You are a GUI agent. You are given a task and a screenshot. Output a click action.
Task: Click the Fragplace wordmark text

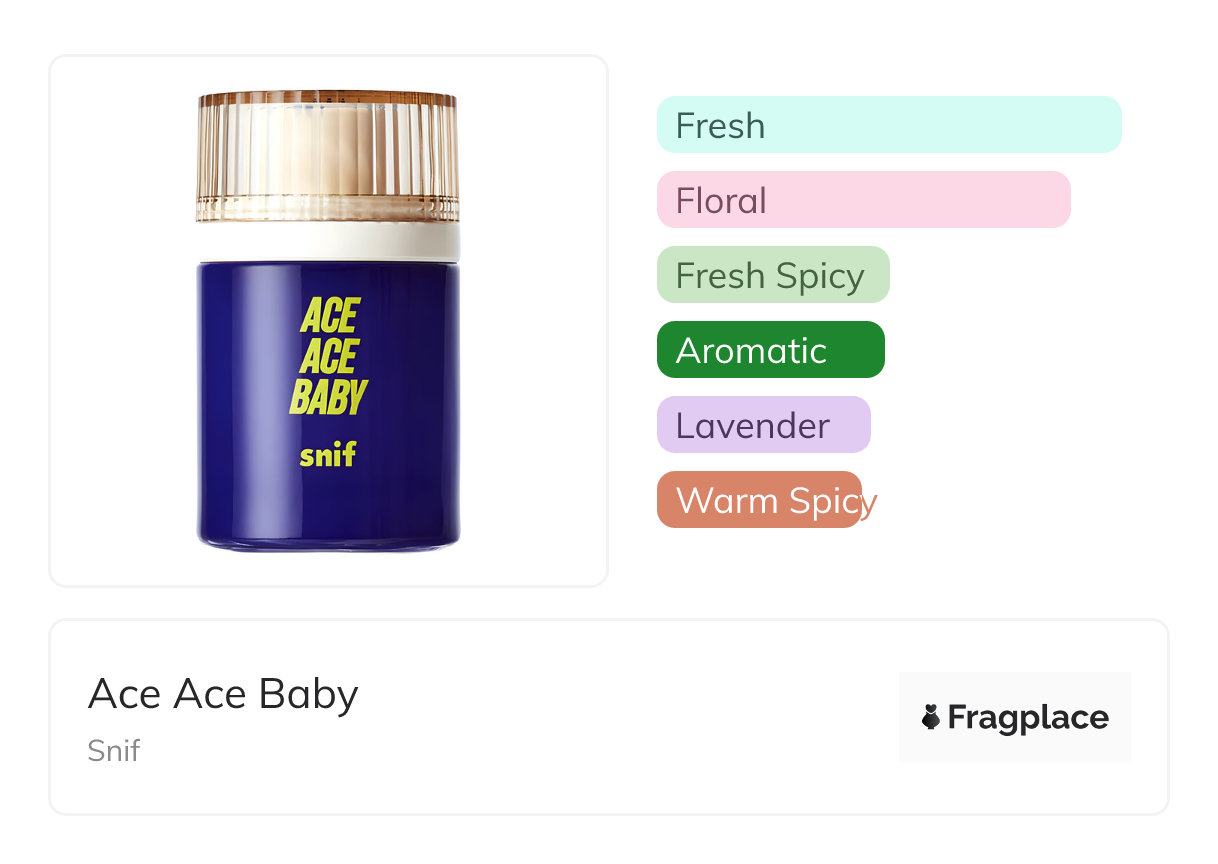(x=1028, y=717)
